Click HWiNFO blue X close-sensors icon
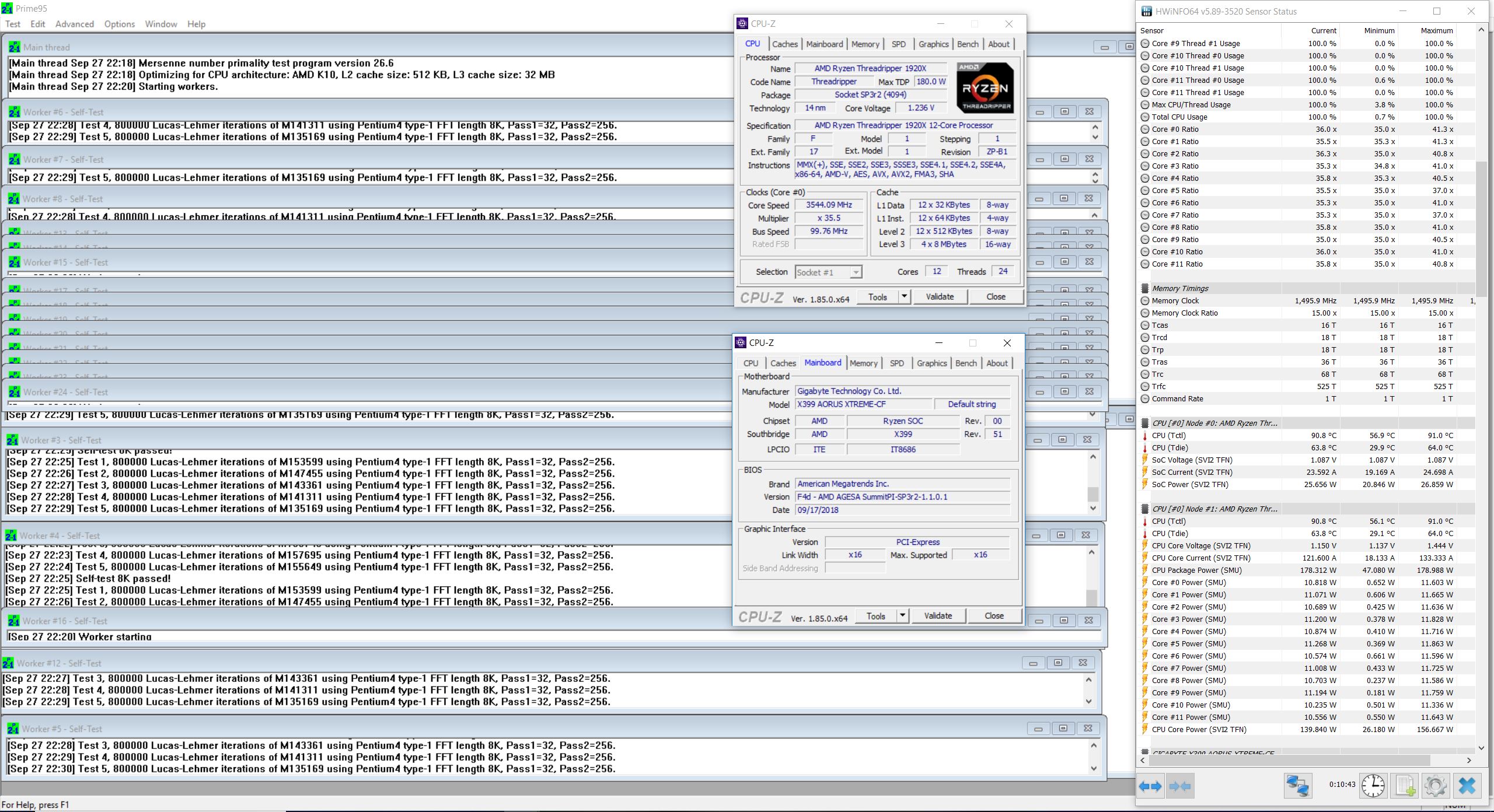Screen dimensions: 1494x812 [1467, 786]
